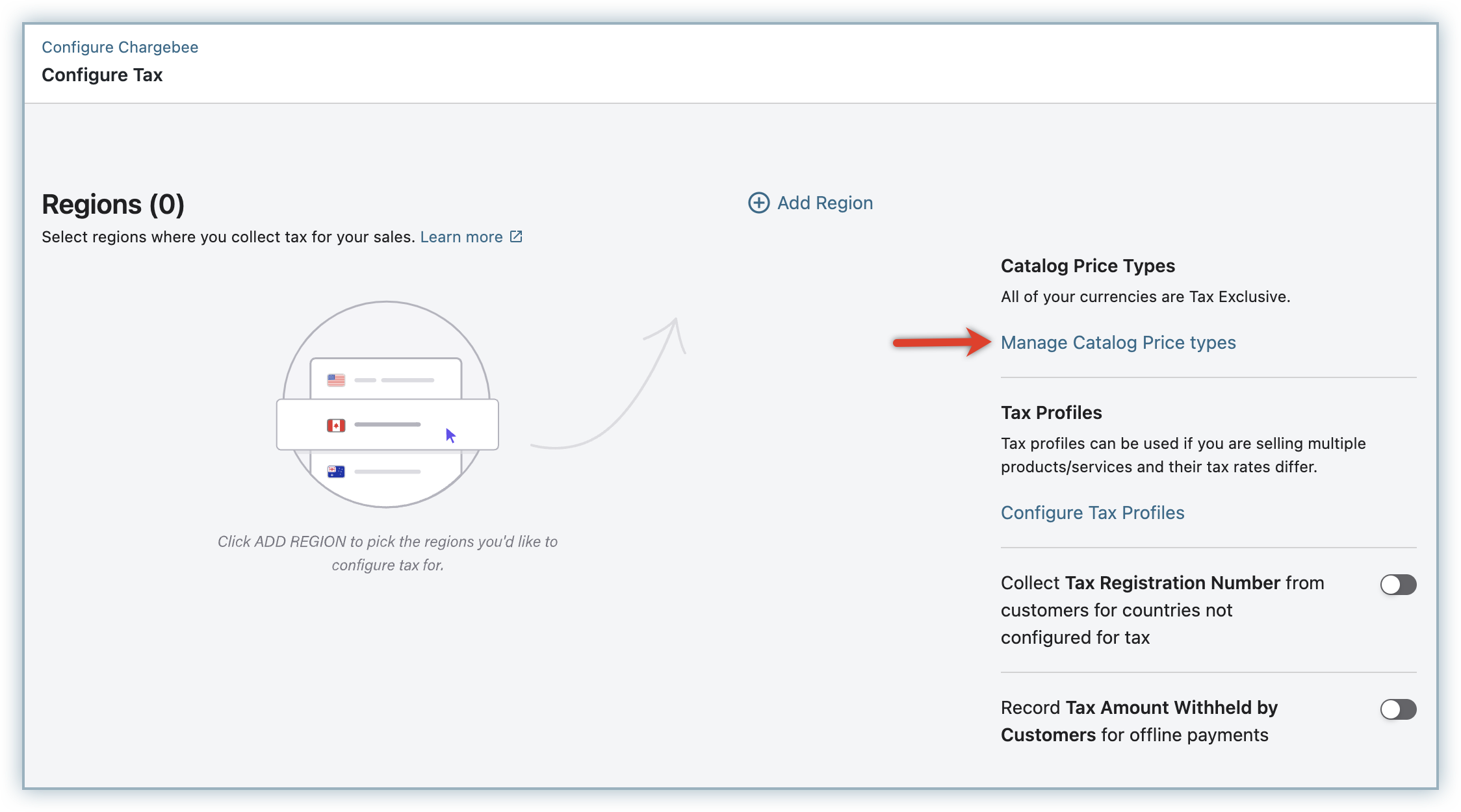This screenshot has width=1461, height=812.
Task: Click the Learn more link
Action: click(x=461, y=237)
